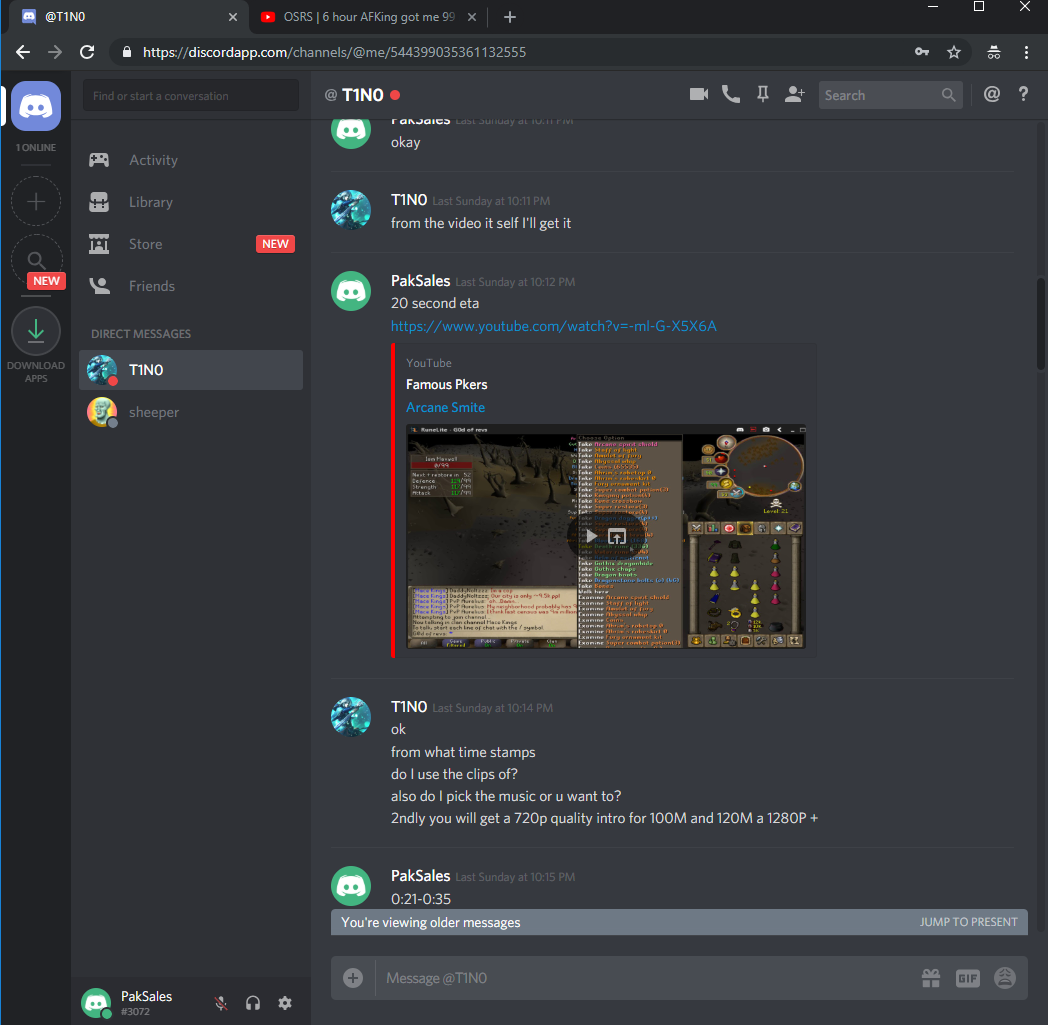
Task: Open Library in the sidebar
Action: [x=190, y=202]
